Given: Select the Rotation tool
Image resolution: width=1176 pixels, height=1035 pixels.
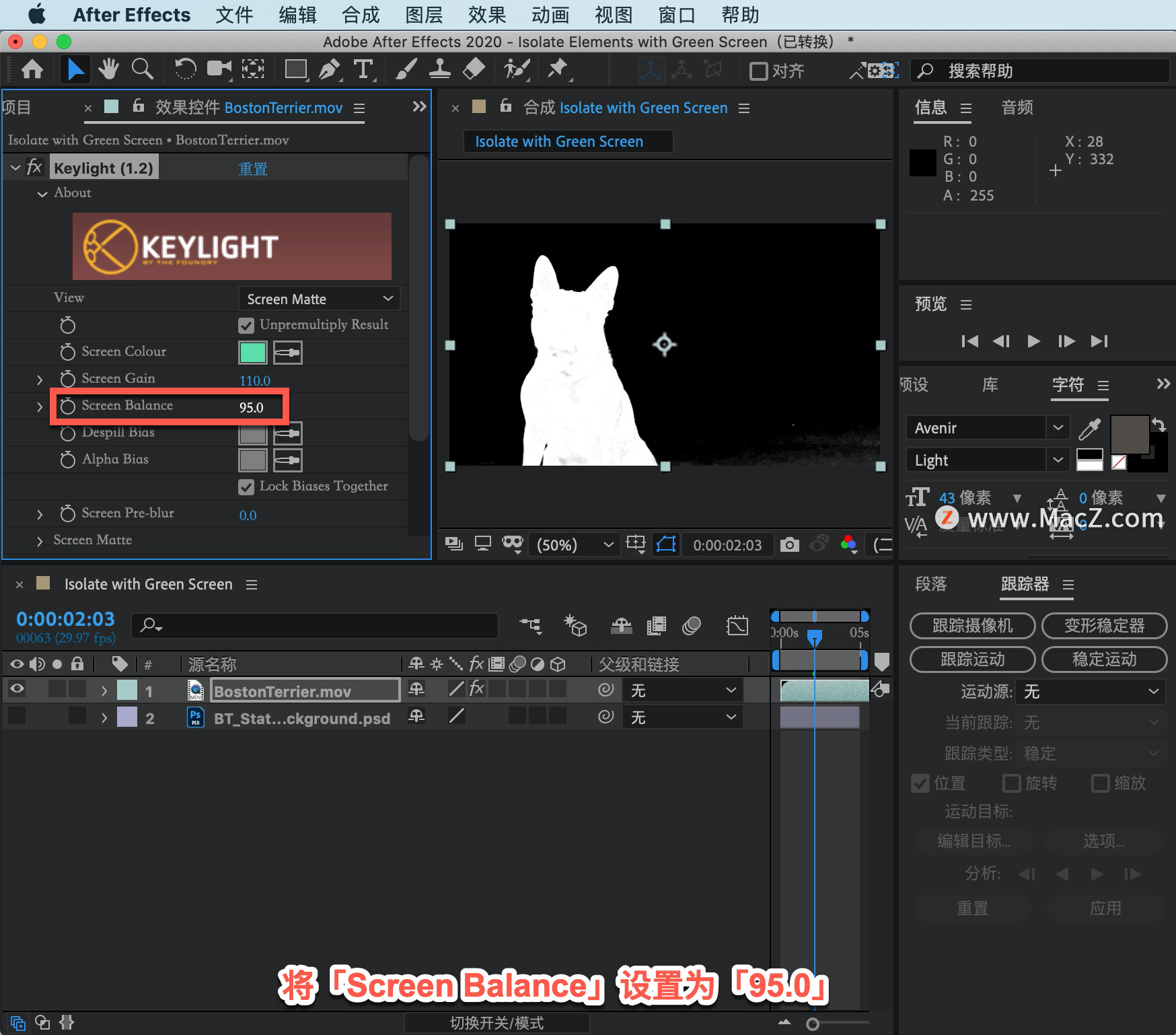Looking at the screenshot, I should (185, 69).
